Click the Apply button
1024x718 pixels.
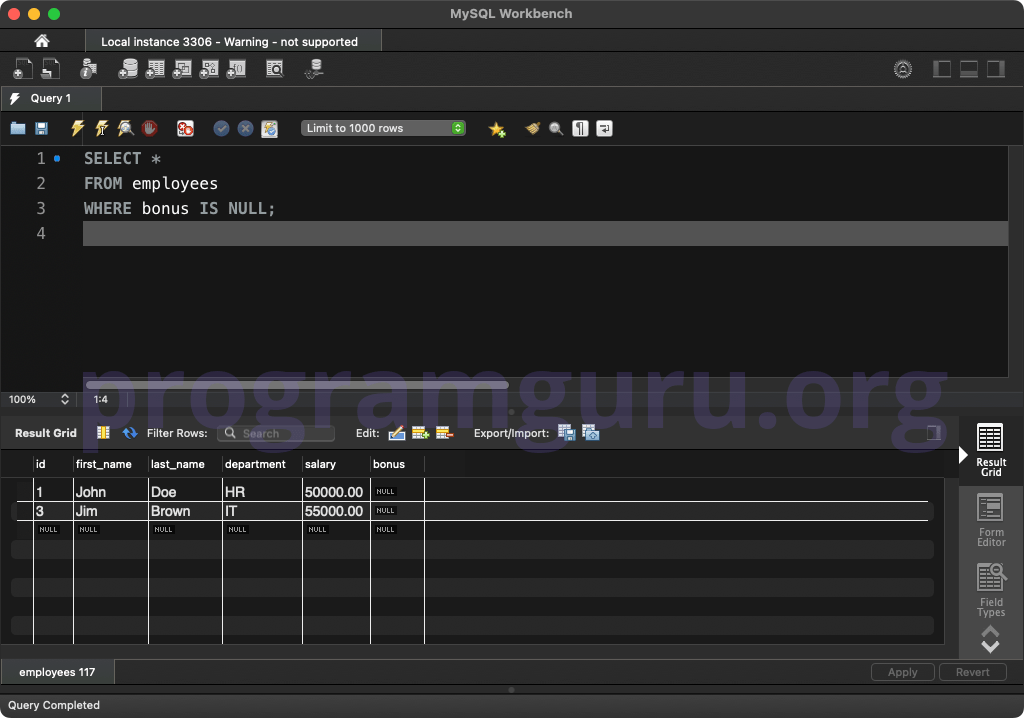pos(903,672)
